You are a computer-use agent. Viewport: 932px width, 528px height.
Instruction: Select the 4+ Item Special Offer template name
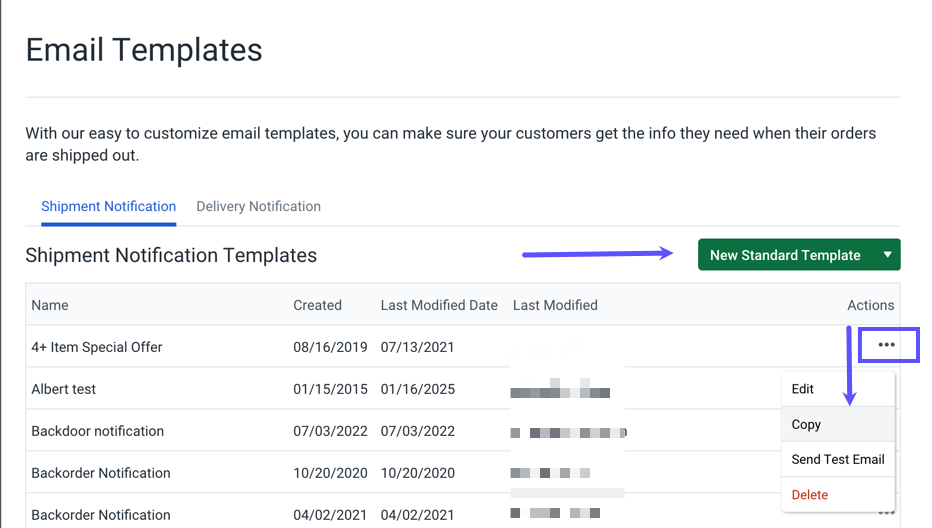[97, 347]
